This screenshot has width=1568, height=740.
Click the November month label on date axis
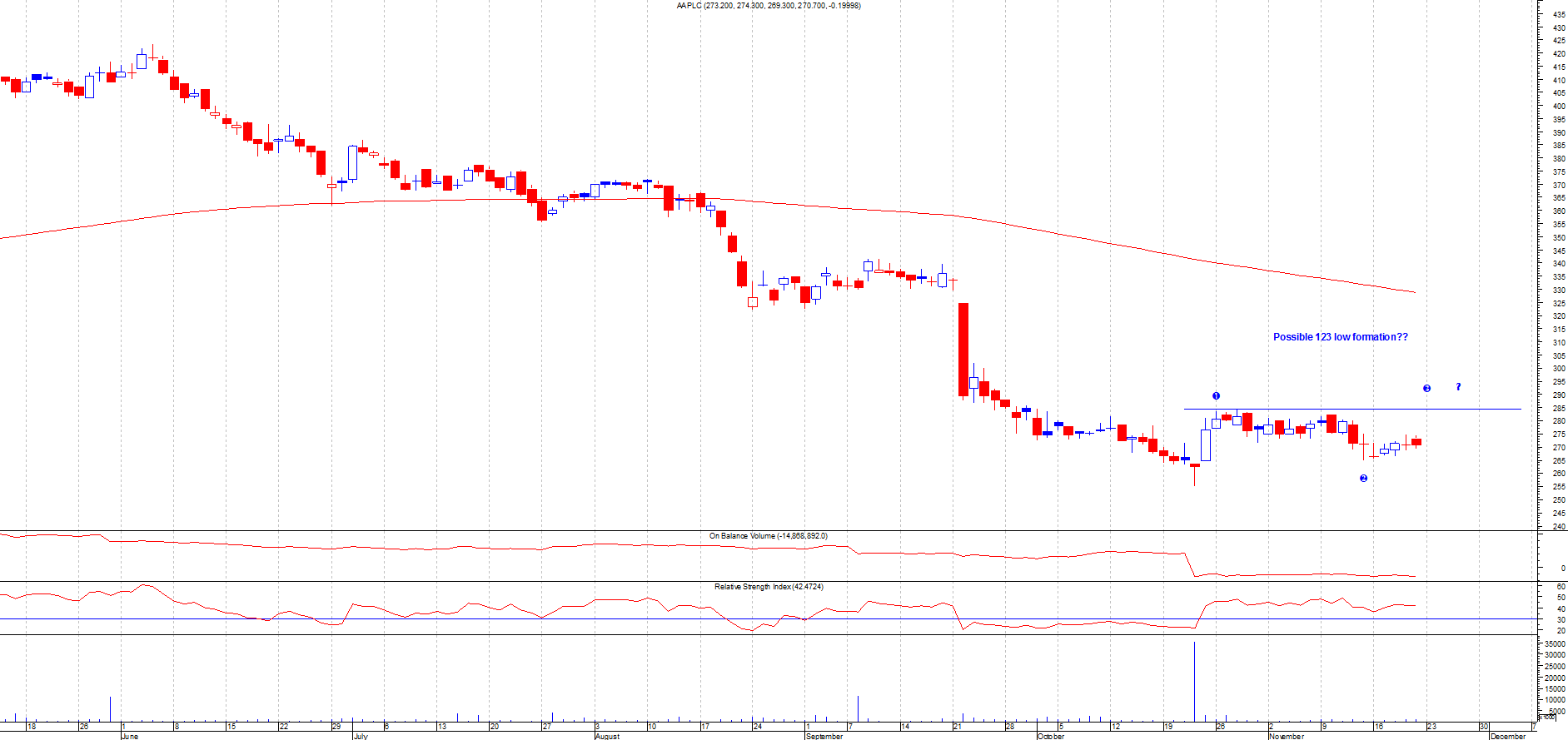[1287, 736]
